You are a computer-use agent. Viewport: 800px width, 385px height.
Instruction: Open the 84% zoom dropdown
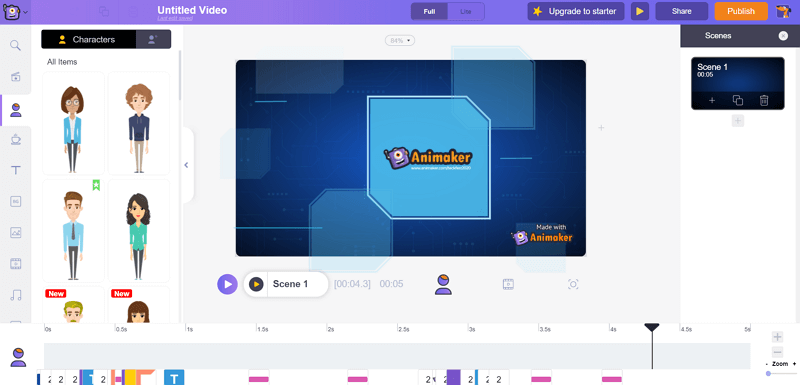(x=400, y=40)
